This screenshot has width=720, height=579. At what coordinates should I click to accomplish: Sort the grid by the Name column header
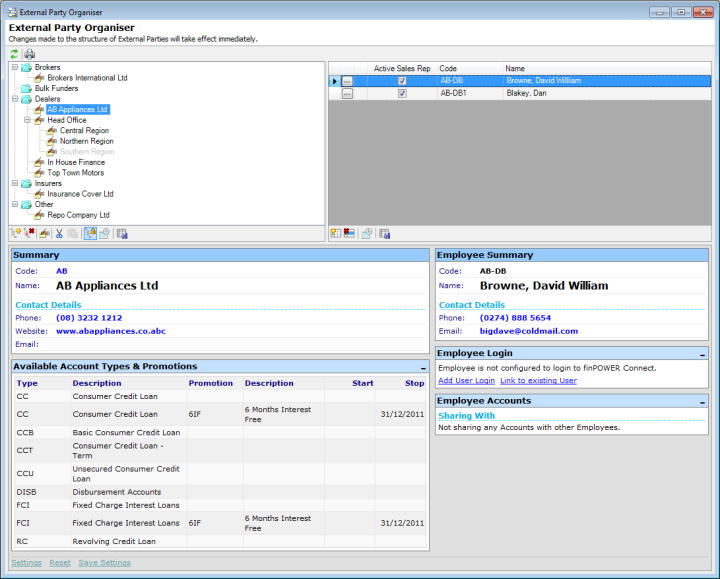tap(515, 69)
